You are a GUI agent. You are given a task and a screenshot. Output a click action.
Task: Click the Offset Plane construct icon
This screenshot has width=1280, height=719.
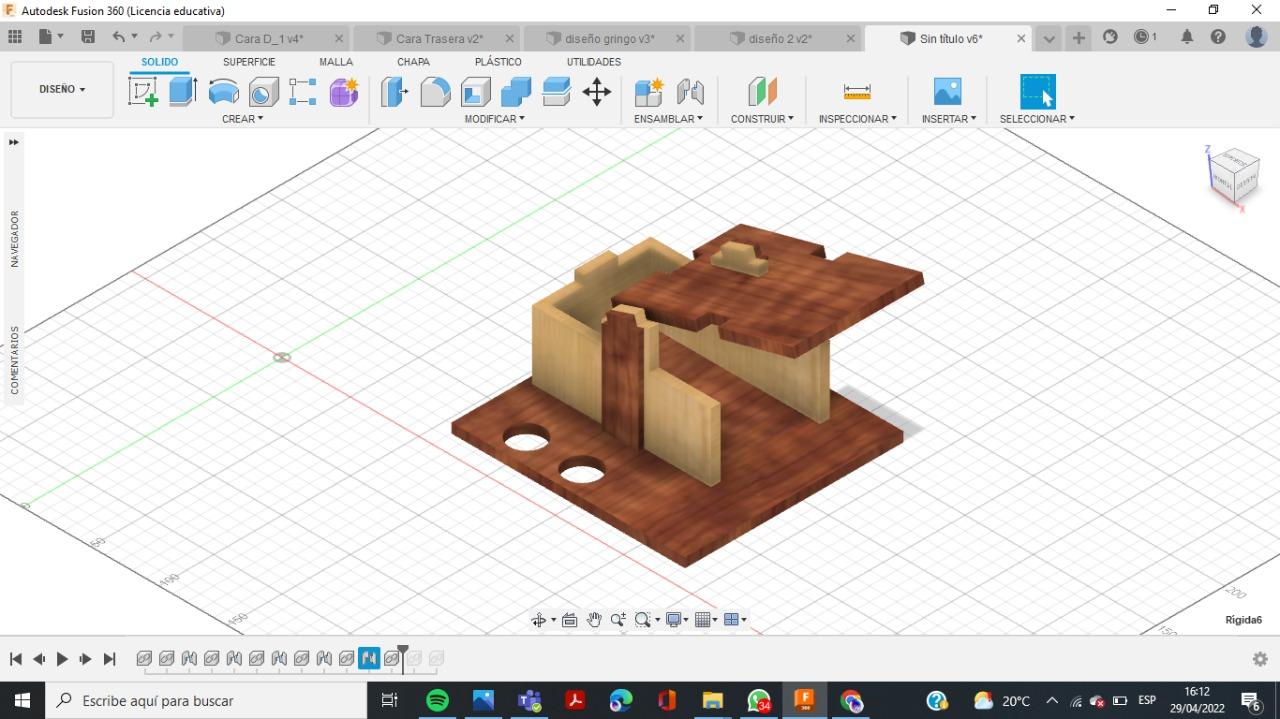click(762, 92)
